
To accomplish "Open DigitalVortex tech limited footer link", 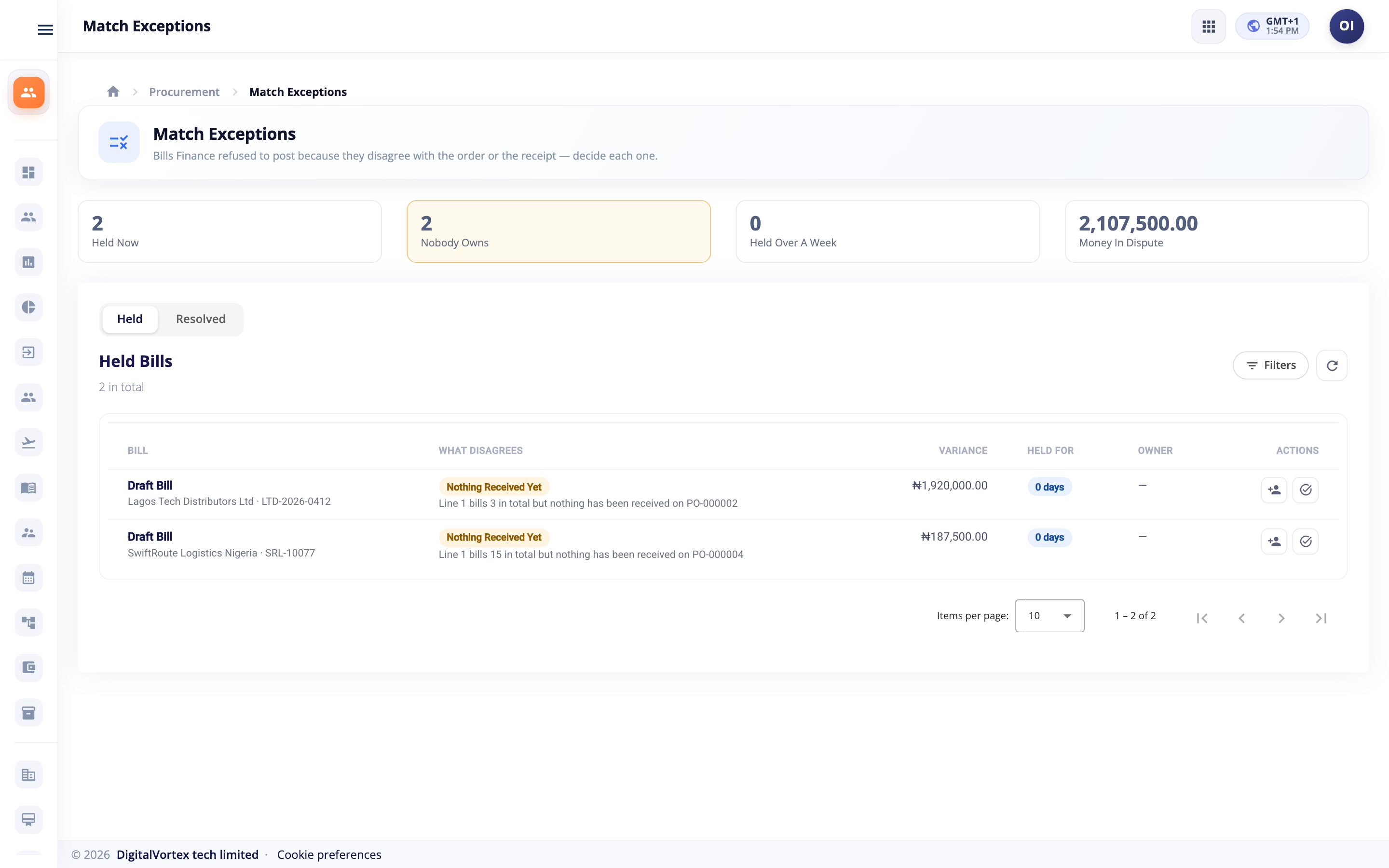I will click(x=187, y=854).
